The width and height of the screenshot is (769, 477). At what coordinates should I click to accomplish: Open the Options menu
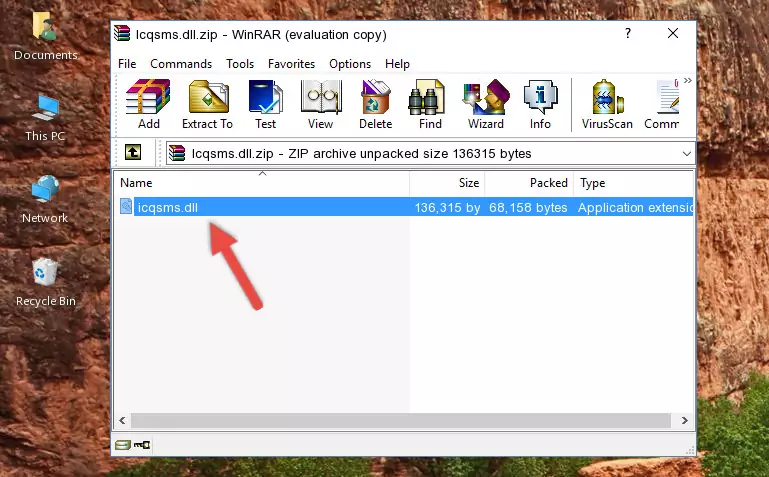[350, 64]
